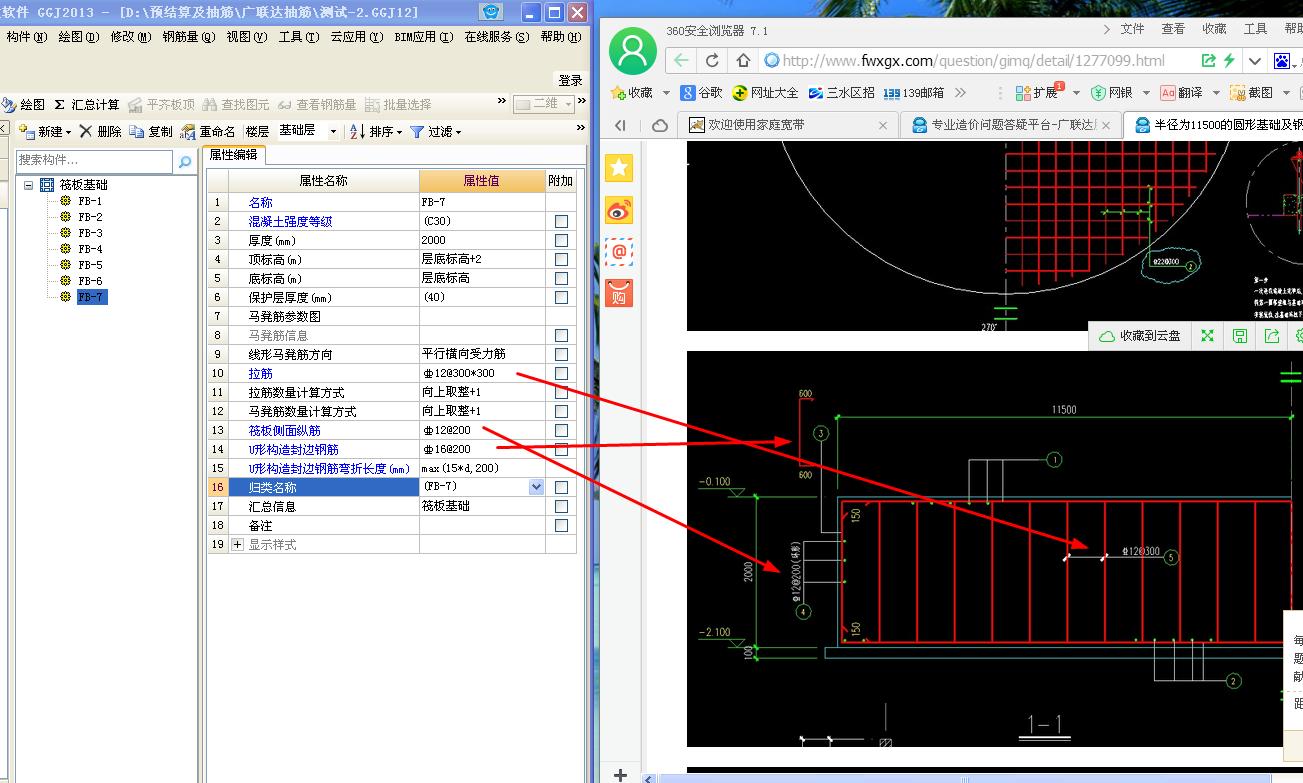Click the smiley face icon in GGJ title bar
This screenshot has height=783, width=1303.
pos(491,13)
